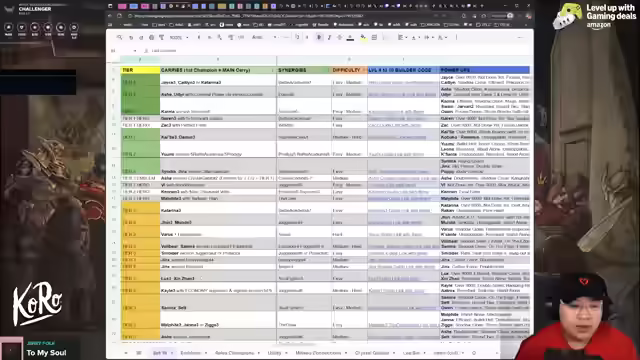Click the undo arrow in the toolbar
This screenshot has height=360, width=640.
131,37
